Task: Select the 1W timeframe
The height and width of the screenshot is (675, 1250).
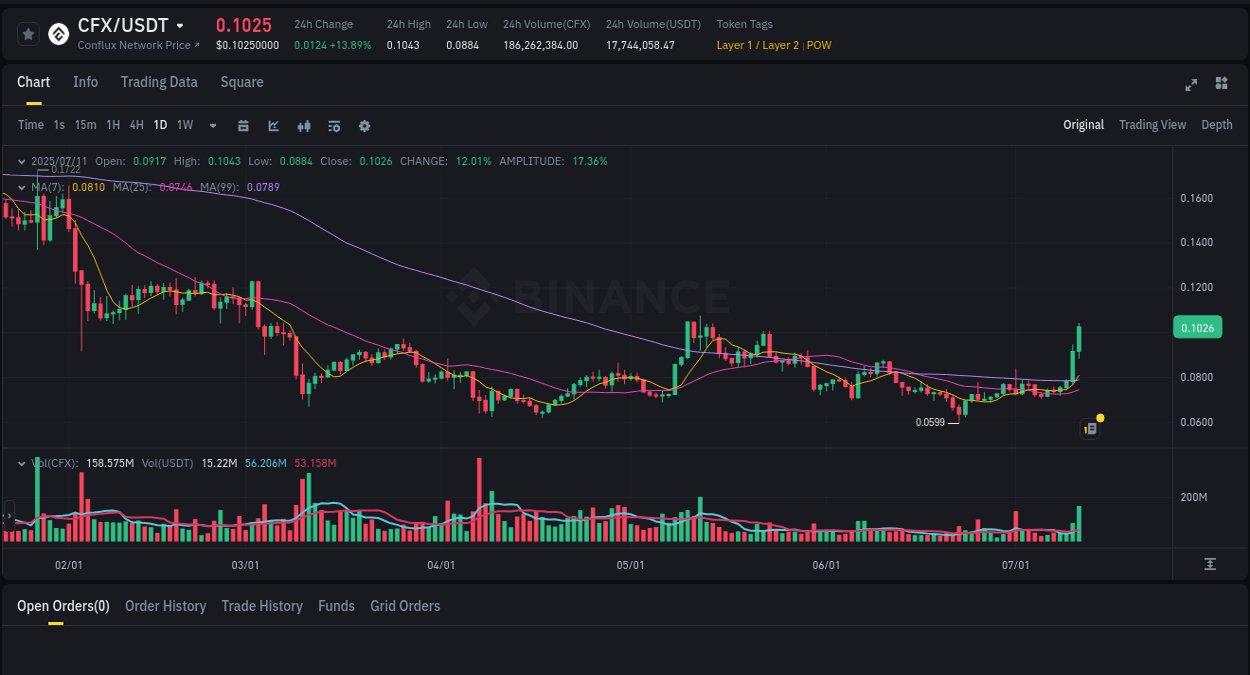Action: (x=184, y=125)
